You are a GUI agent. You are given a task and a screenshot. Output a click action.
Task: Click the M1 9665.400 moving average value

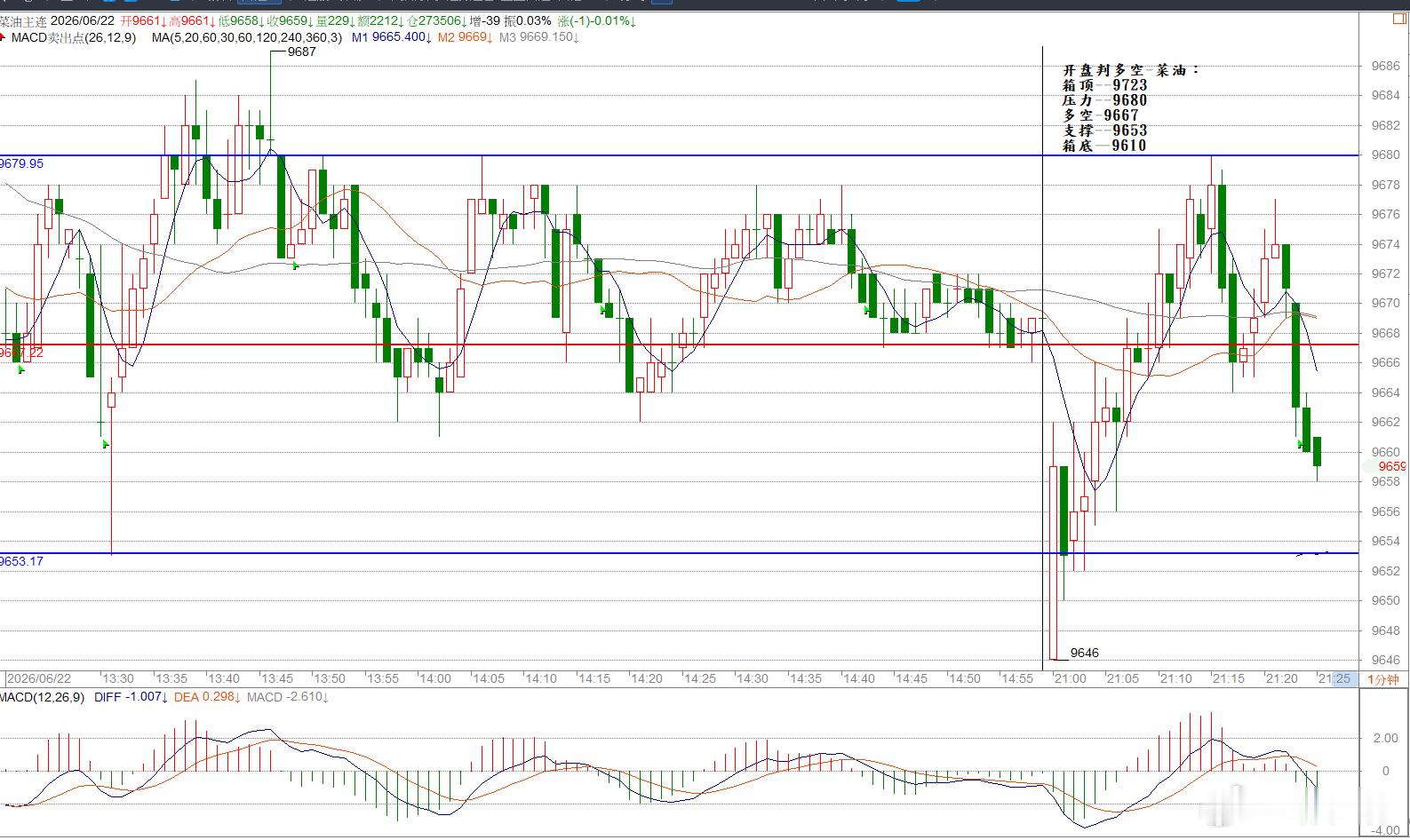[391, 37]
